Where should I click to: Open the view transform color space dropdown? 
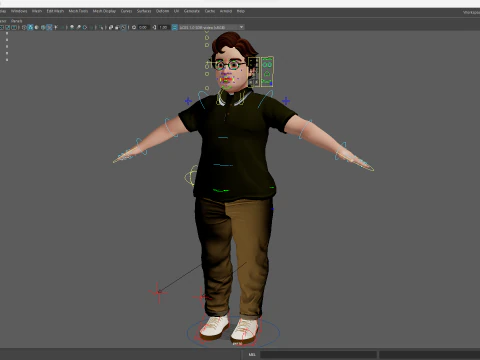click(x=211, y=27)
